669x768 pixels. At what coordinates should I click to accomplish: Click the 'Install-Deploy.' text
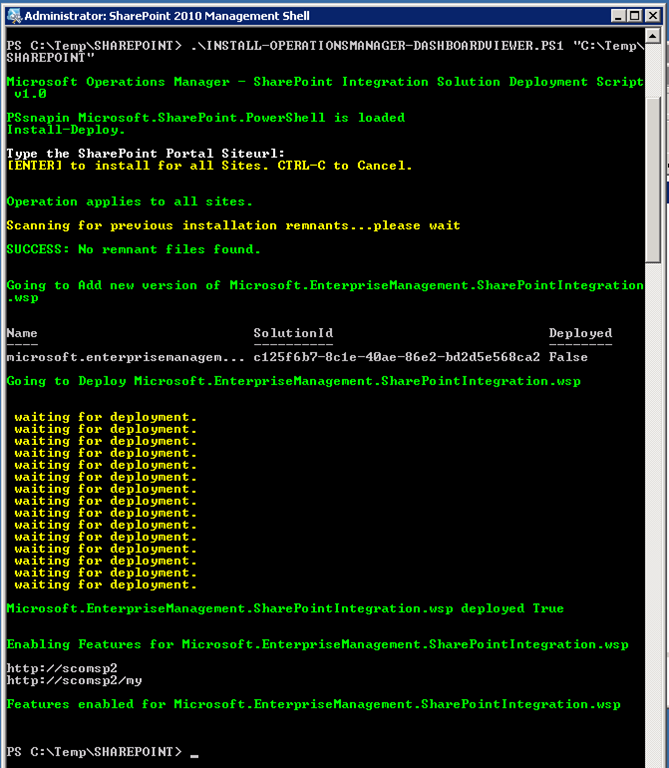[66, 130]
